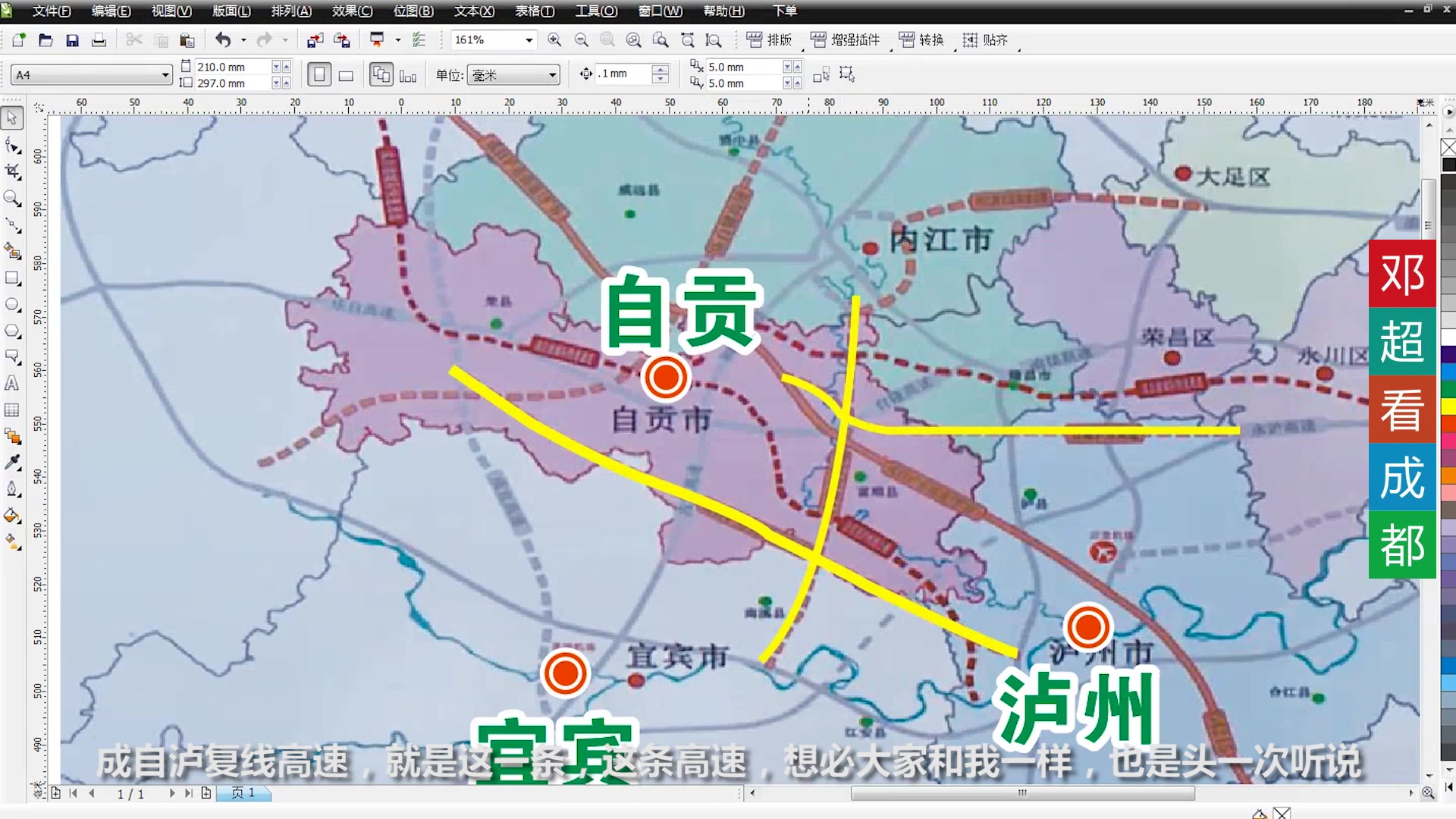Select the Interactive Fill tool
Screen dimensions: 1456x819
coord(12,541)
